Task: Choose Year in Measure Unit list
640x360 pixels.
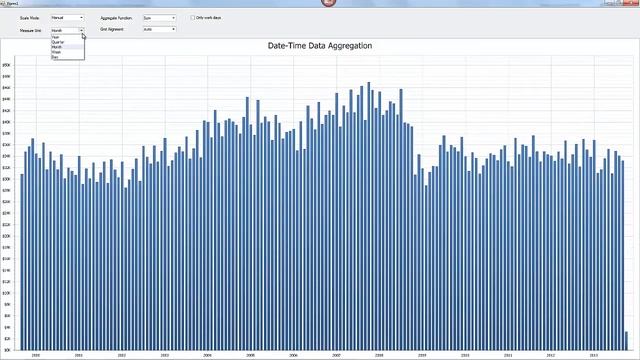Action: tap(67, 37)
